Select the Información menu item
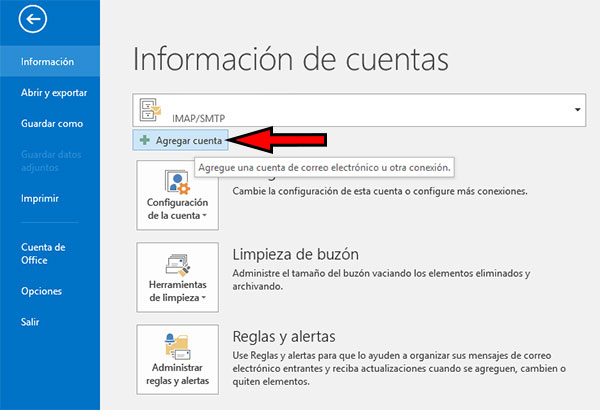The width and height of the screenshot is (600, 410). tap(48, 62)
